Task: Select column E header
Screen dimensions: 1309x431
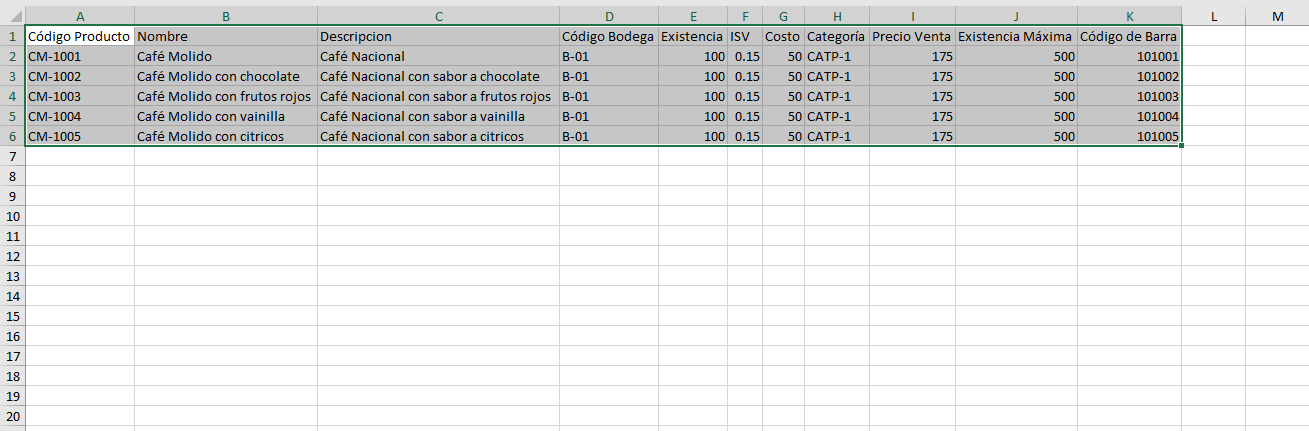Action: coord(693,17)
